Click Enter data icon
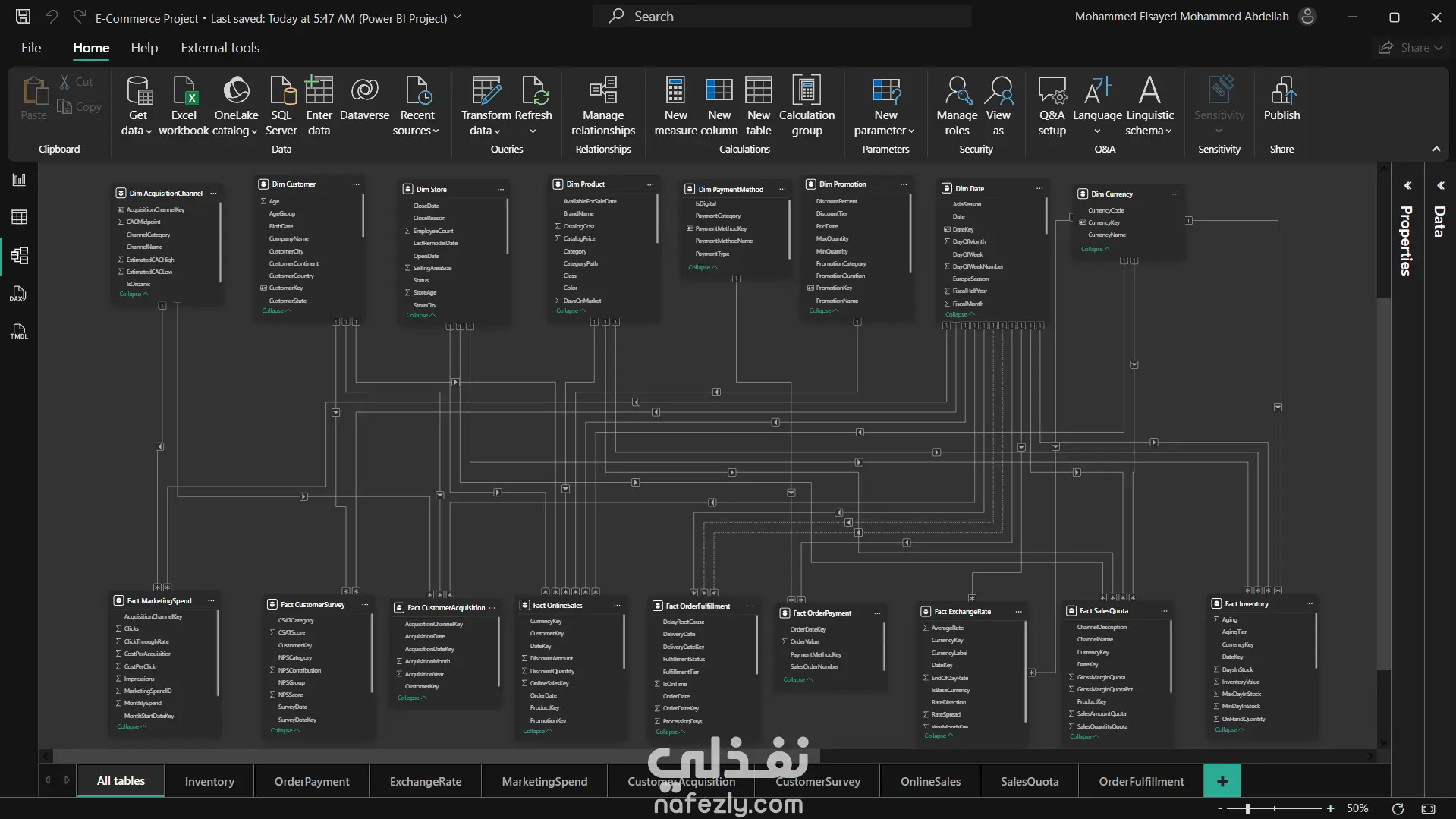 319,91
